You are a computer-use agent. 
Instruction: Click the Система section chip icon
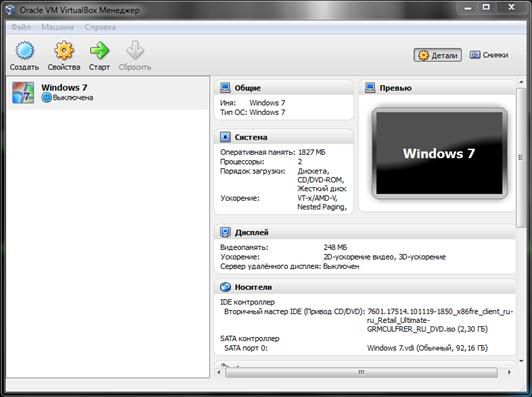(225, 137)
